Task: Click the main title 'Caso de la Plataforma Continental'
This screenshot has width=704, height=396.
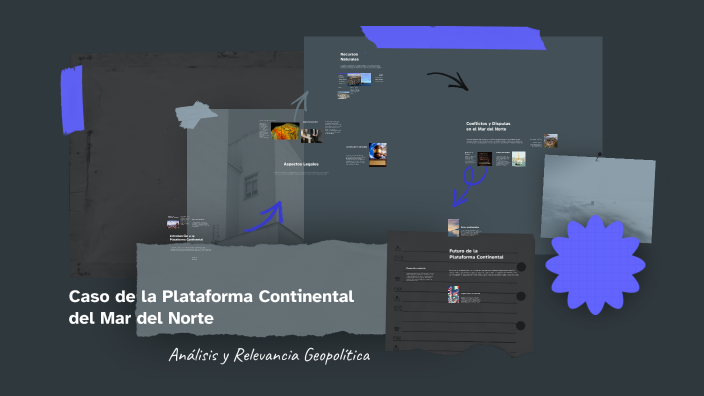Action: (x=211, y=296)
